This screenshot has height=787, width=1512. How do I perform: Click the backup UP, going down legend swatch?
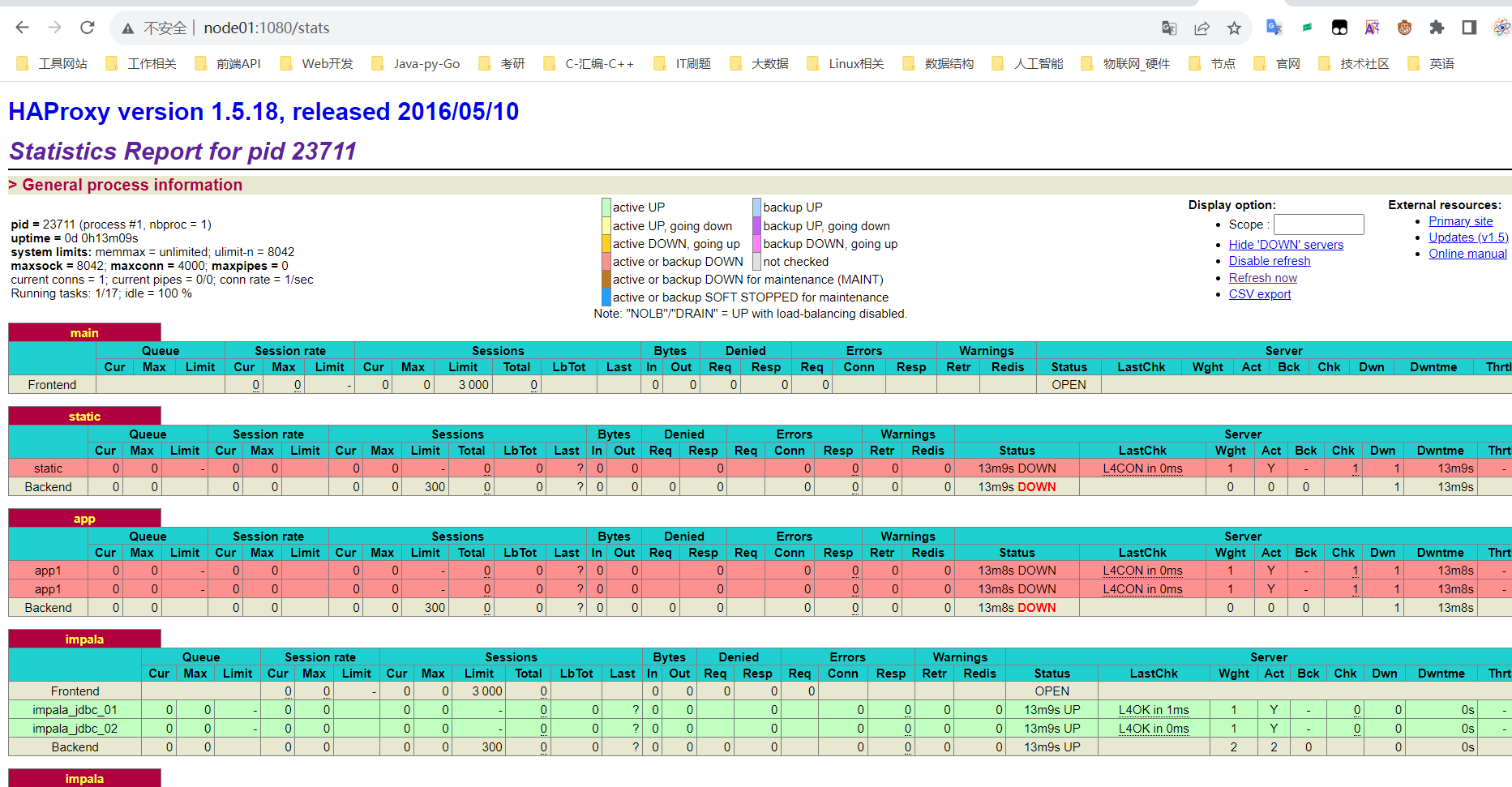point(756,226)
